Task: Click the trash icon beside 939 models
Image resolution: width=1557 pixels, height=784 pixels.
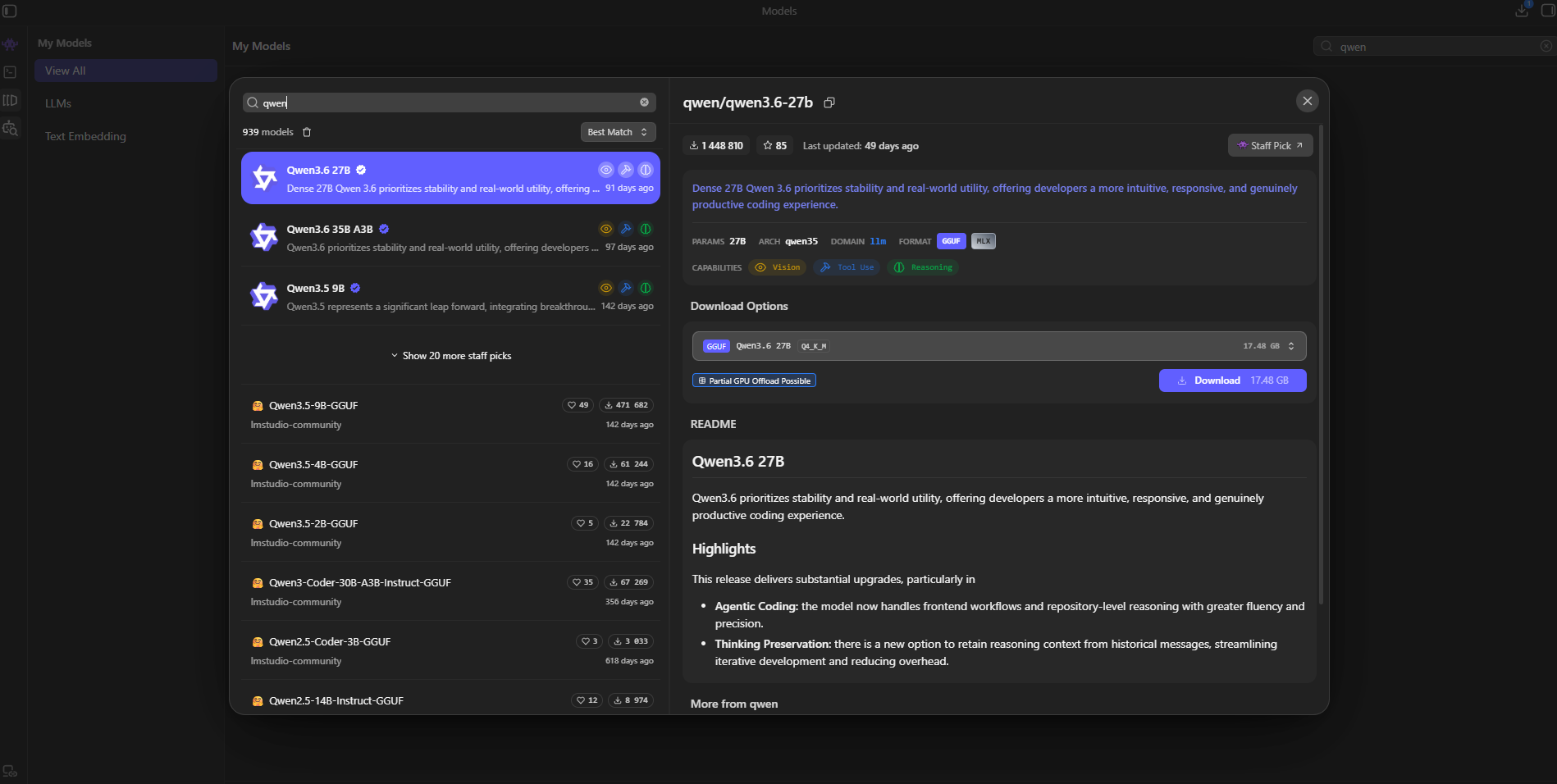Action: click(307, 132)
